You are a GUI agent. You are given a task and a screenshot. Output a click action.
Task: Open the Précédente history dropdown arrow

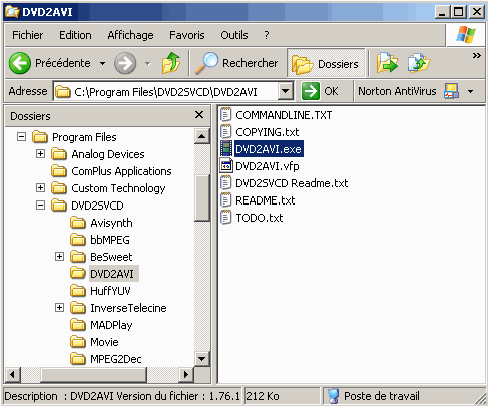click(103, 63)
